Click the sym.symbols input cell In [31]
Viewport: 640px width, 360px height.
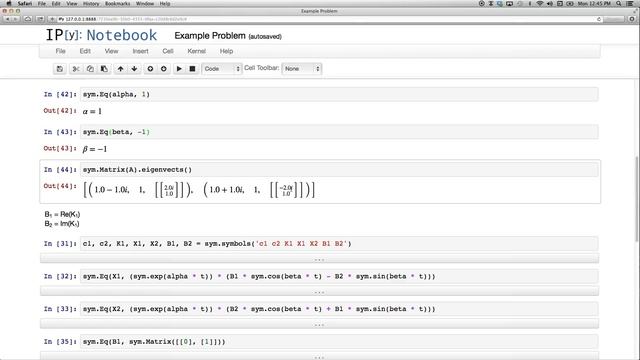tap(339, 244)
